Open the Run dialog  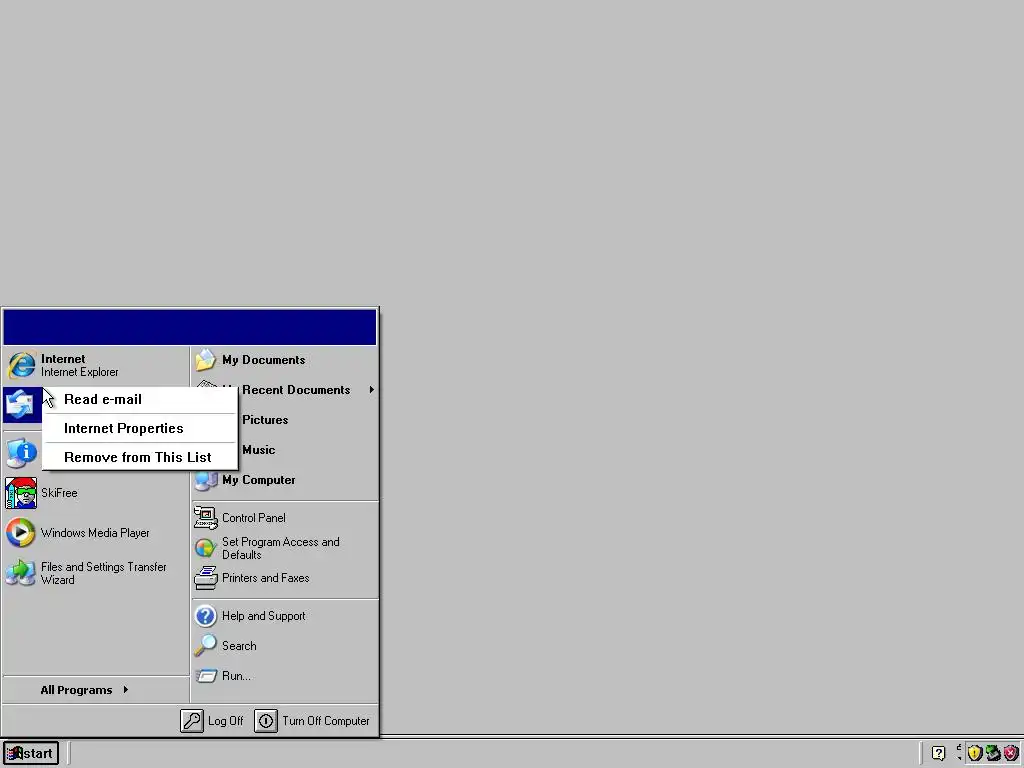285,676
